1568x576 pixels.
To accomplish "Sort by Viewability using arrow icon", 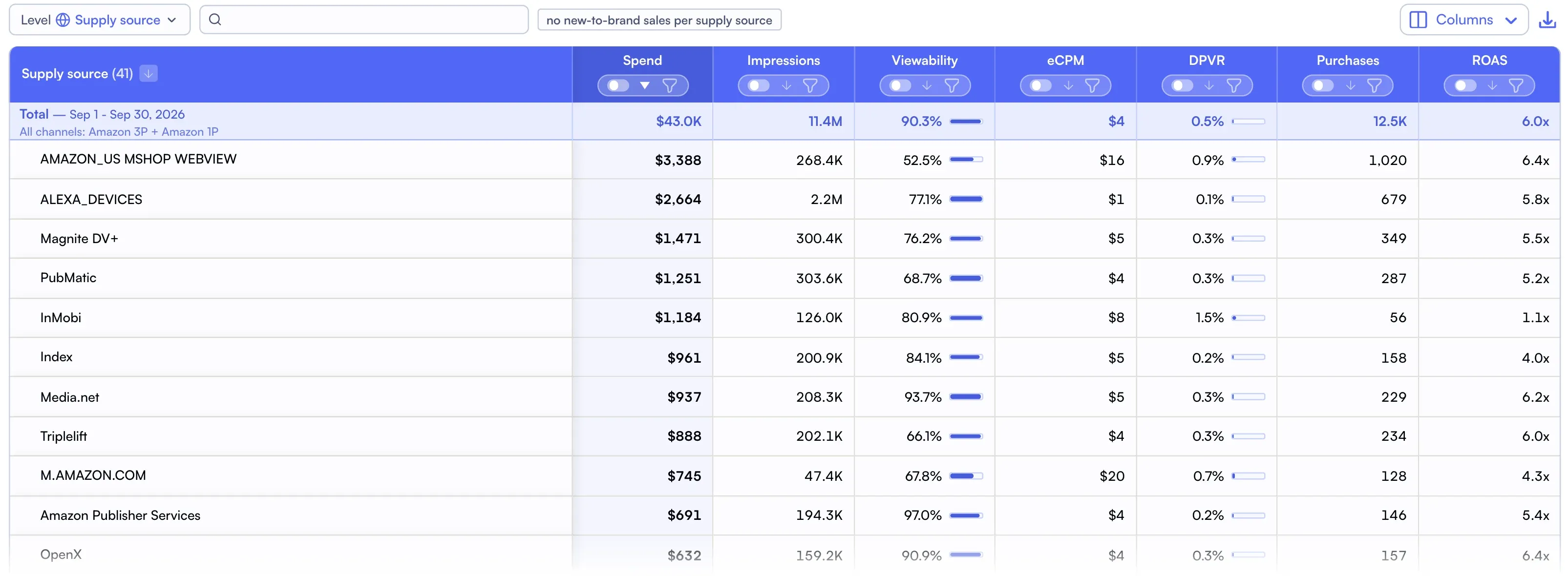I will tap(927, 86).
